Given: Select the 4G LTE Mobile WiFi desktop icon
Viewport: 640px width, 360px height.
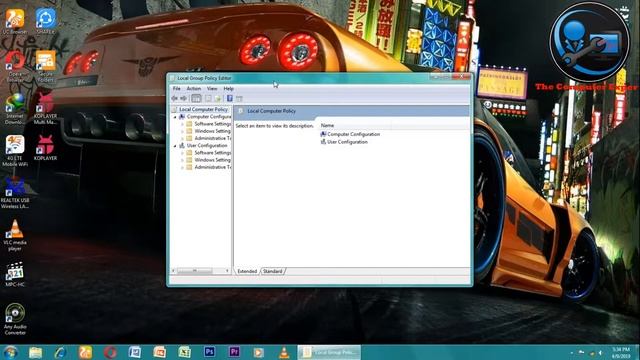Looking at the screenshot, I should pyautogui.click(x=15, y=151).
